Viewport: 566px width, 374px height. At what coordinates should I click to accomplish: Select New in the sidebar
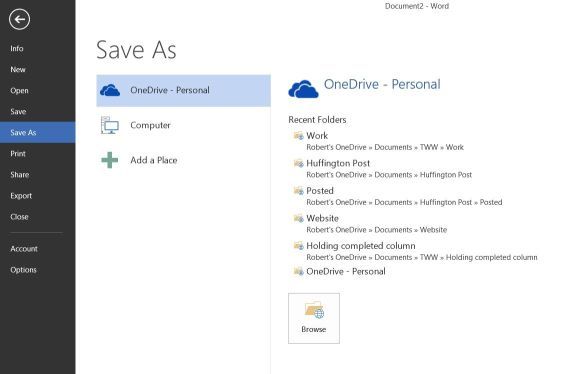coord(18,69)
